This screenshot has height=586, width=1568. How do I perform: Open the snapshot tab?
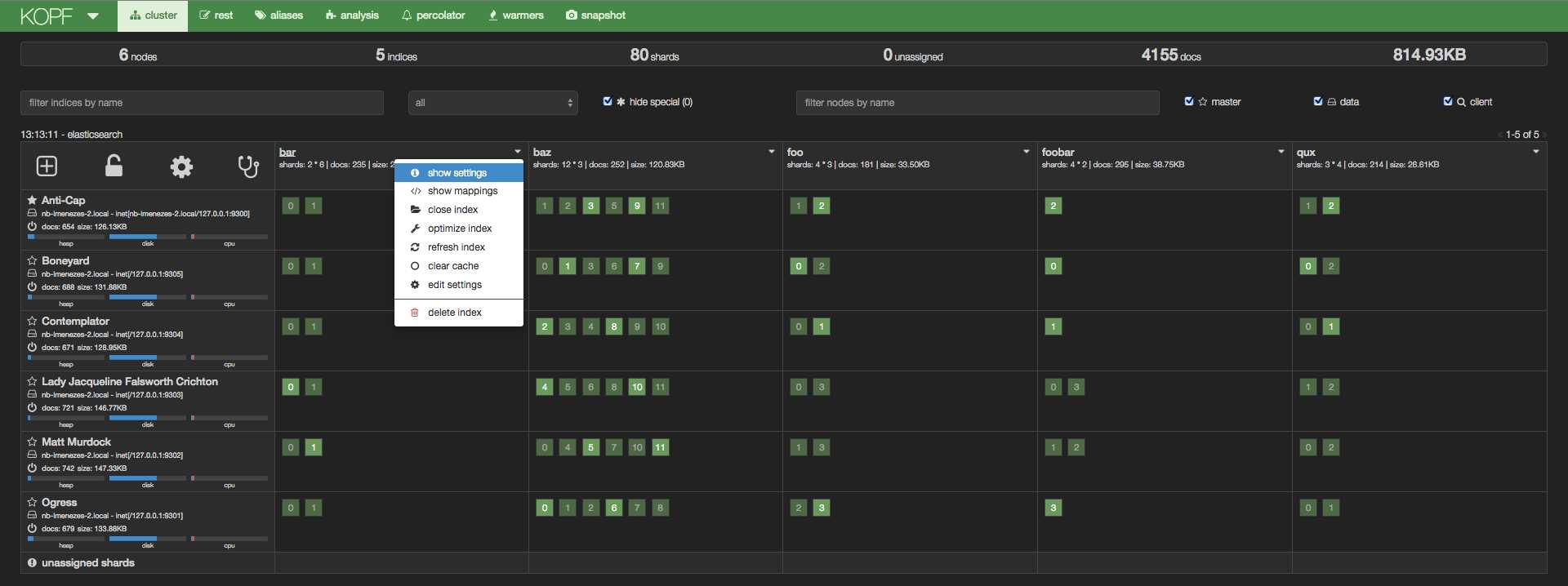coord(596,16)
